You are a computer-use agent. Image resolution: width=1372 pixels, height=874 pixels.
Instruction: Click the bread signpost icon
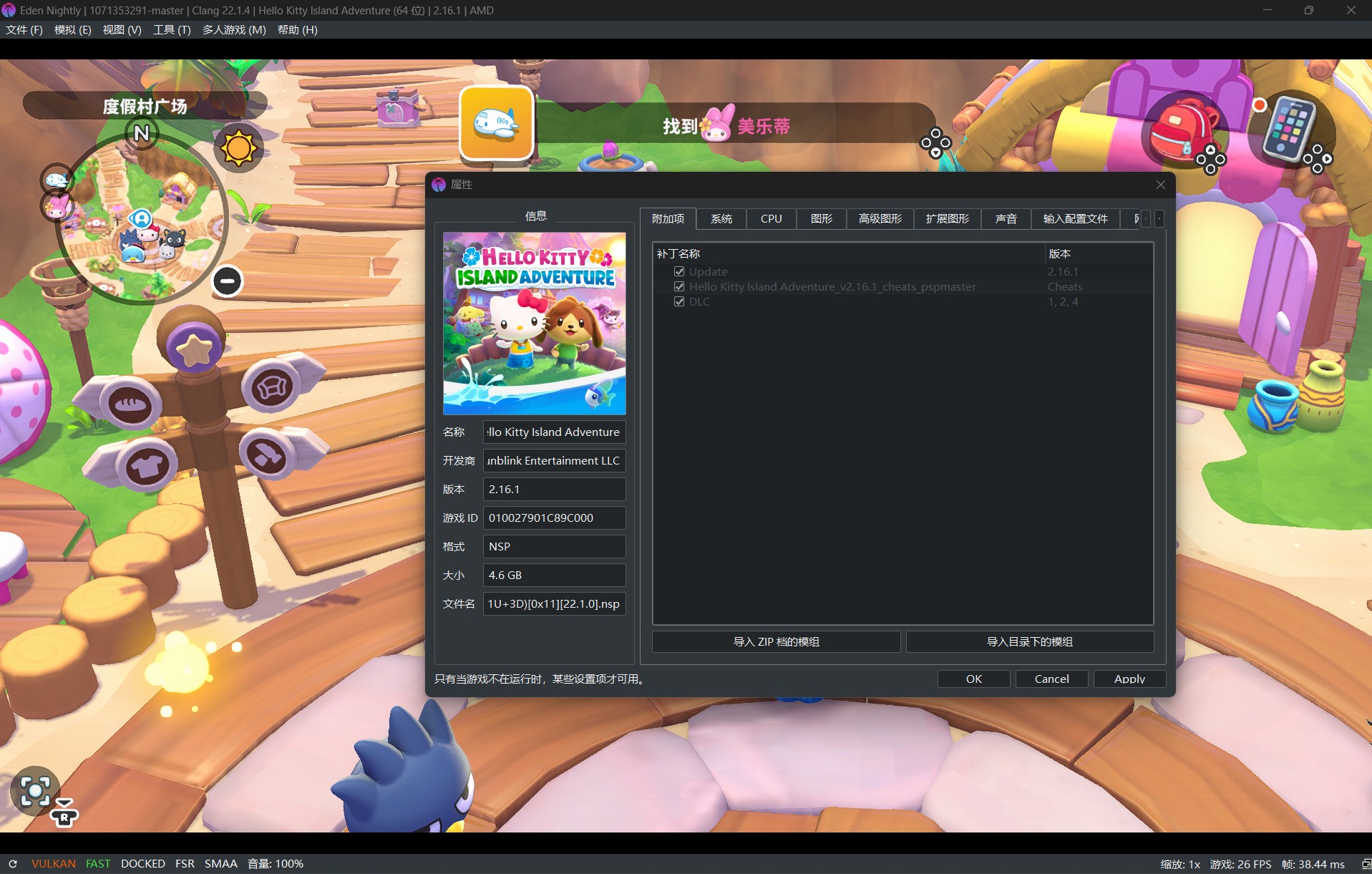[x=130, y=404]
